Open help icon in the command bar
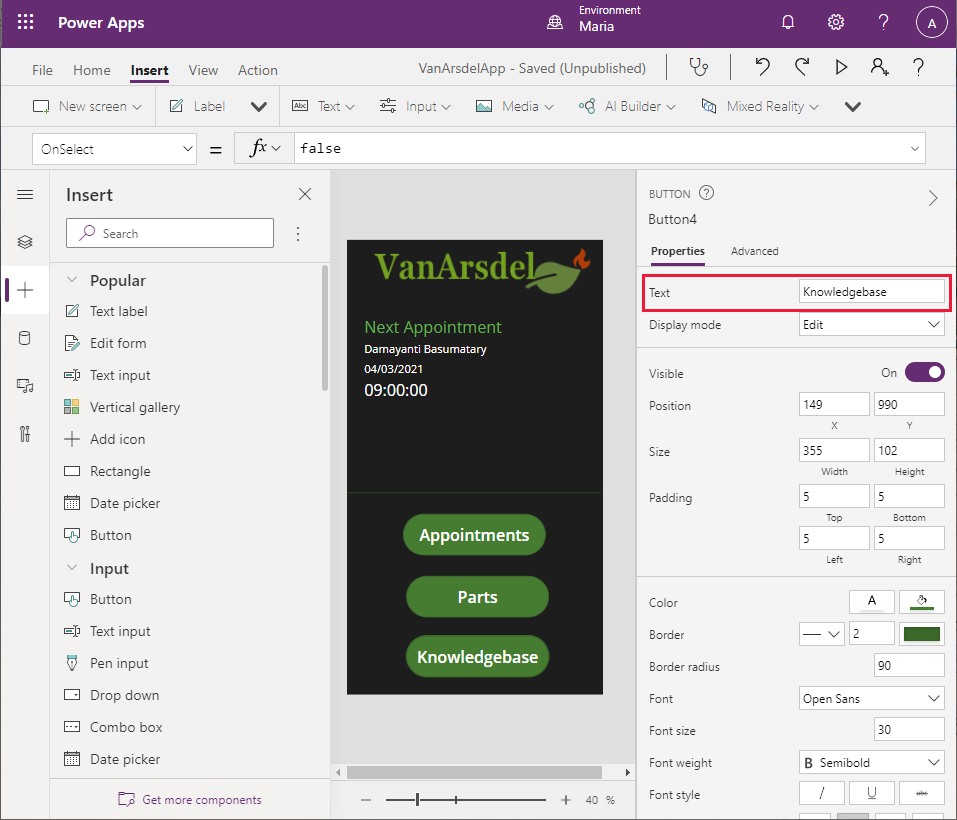This screenshot has height=820, width=957. coord(918,67)
